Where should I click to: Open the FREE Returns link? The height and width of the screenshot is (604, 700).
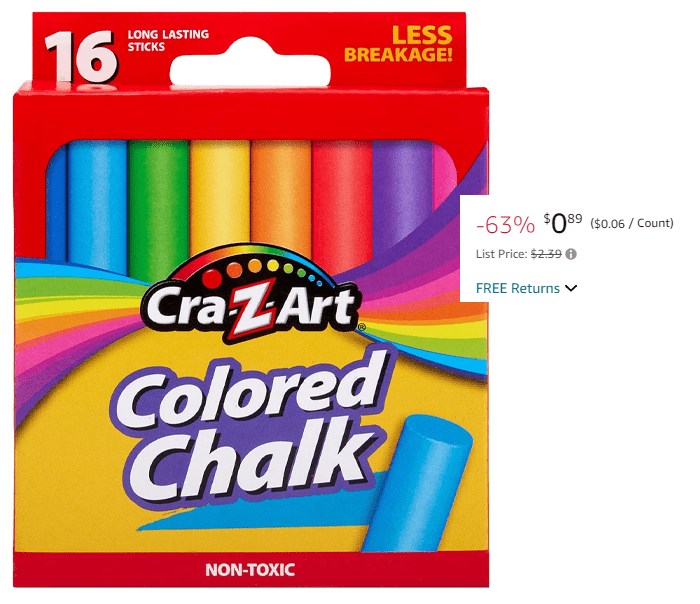pyautogui.click(x=517, y=288)
